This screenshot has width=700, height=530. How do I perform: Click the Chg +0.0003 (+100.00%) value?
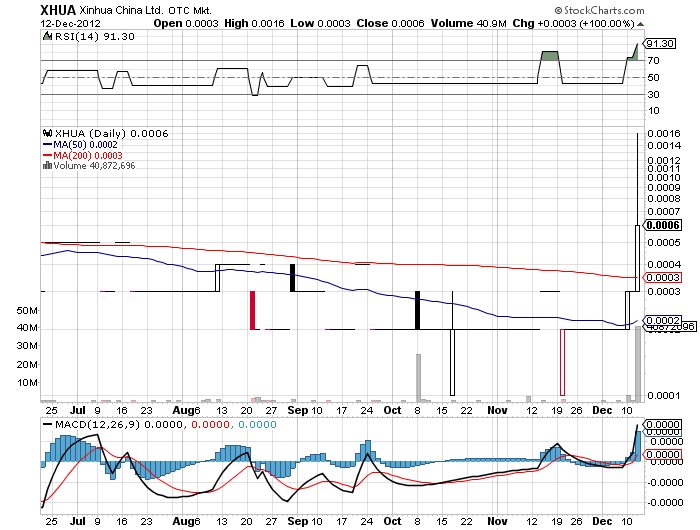(x=573, y=24)
